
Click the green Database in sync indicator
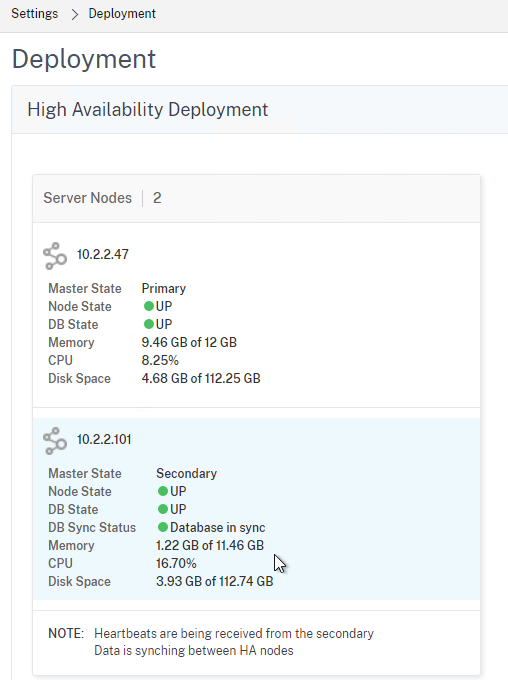click(163, 527)
